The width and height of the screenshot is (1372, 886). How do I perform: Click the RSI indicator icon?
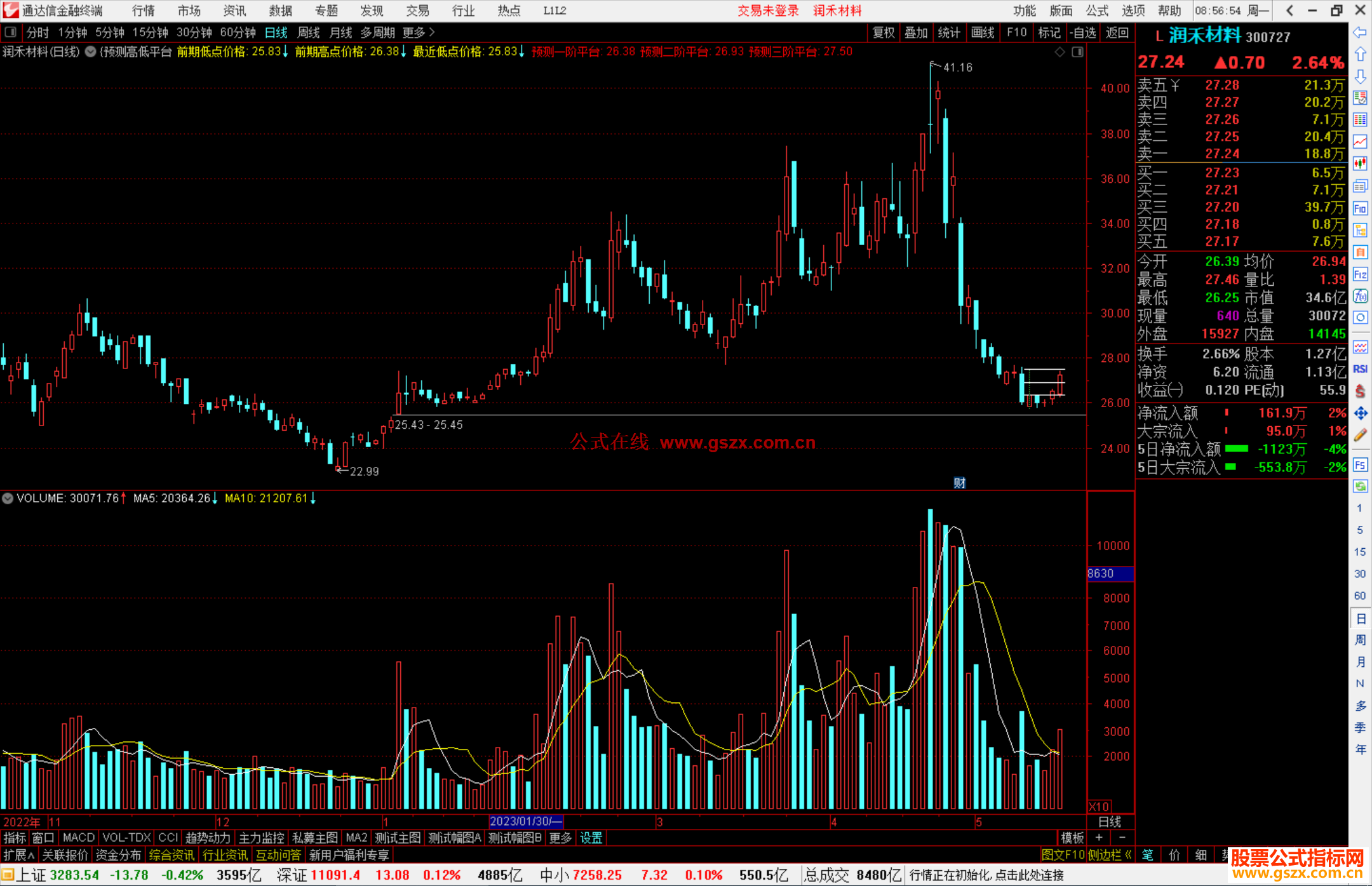coord(1360,369)
